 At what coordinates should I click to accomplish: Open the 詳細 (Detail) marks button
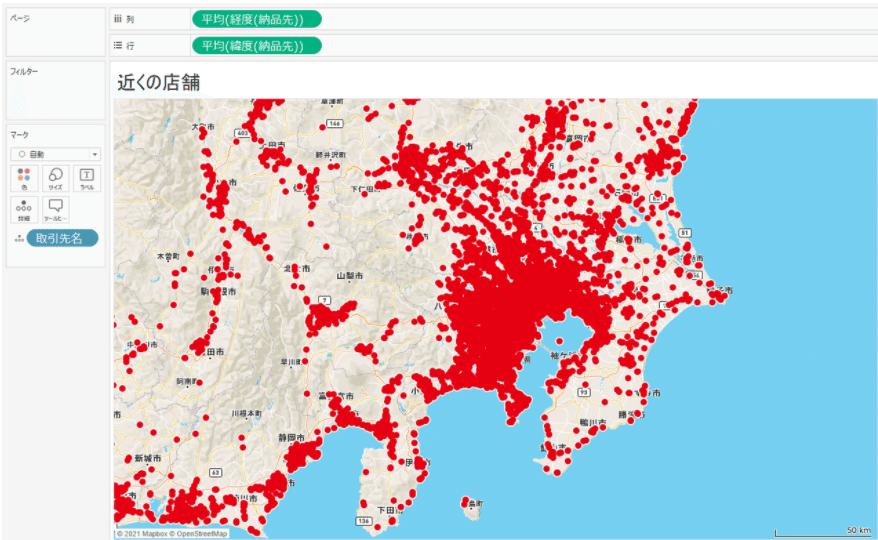coord(23,208)
